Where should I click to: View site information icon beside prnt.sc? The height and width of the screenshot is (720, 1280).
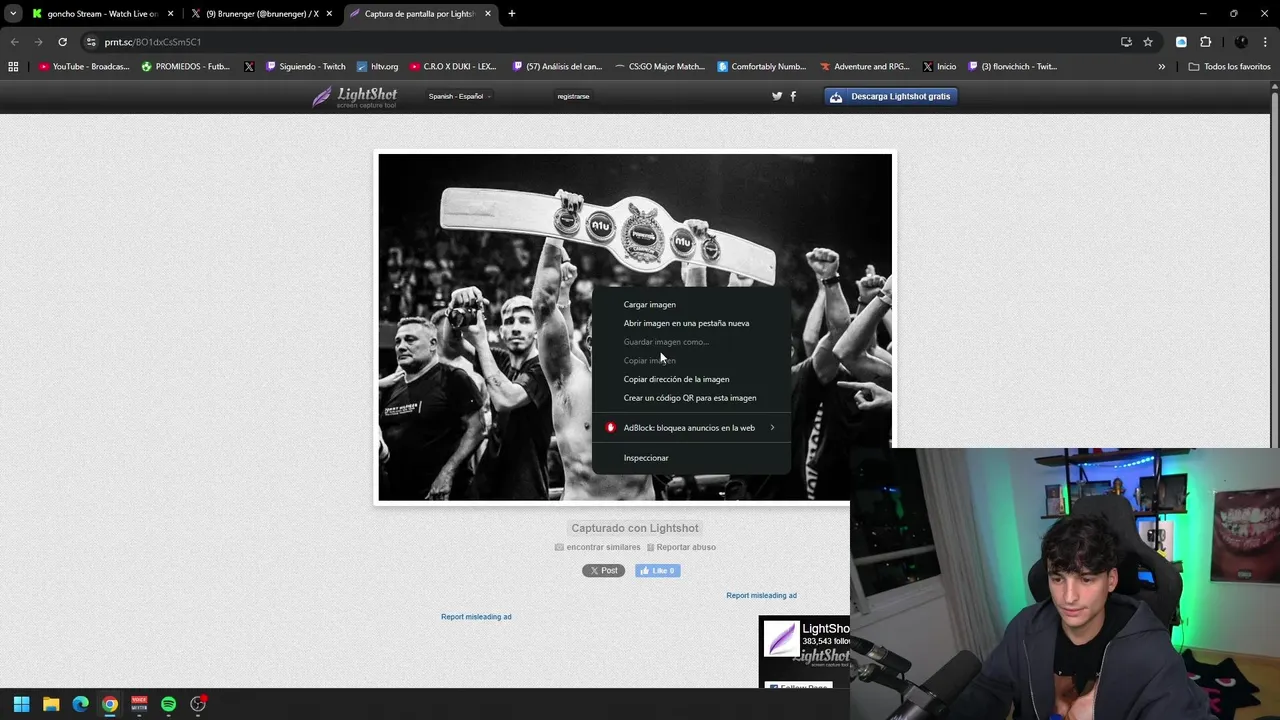(x=91, y=42)
